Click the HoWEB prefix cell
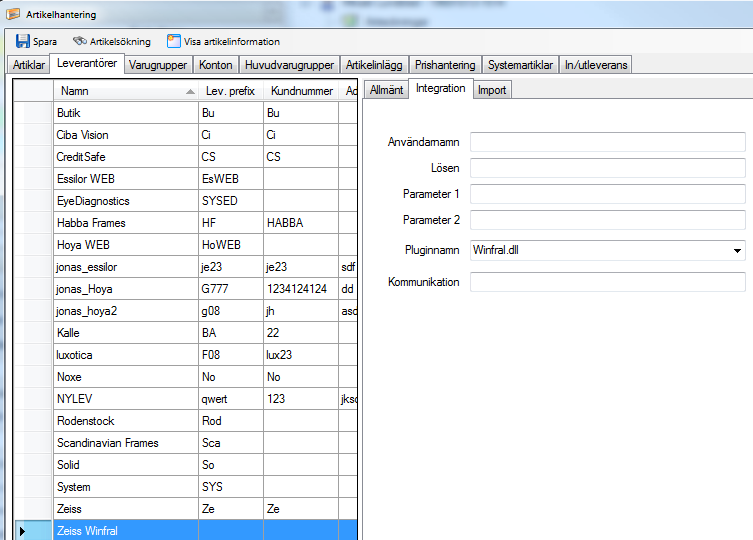This screenshot has height=540, width=753. 231,245
